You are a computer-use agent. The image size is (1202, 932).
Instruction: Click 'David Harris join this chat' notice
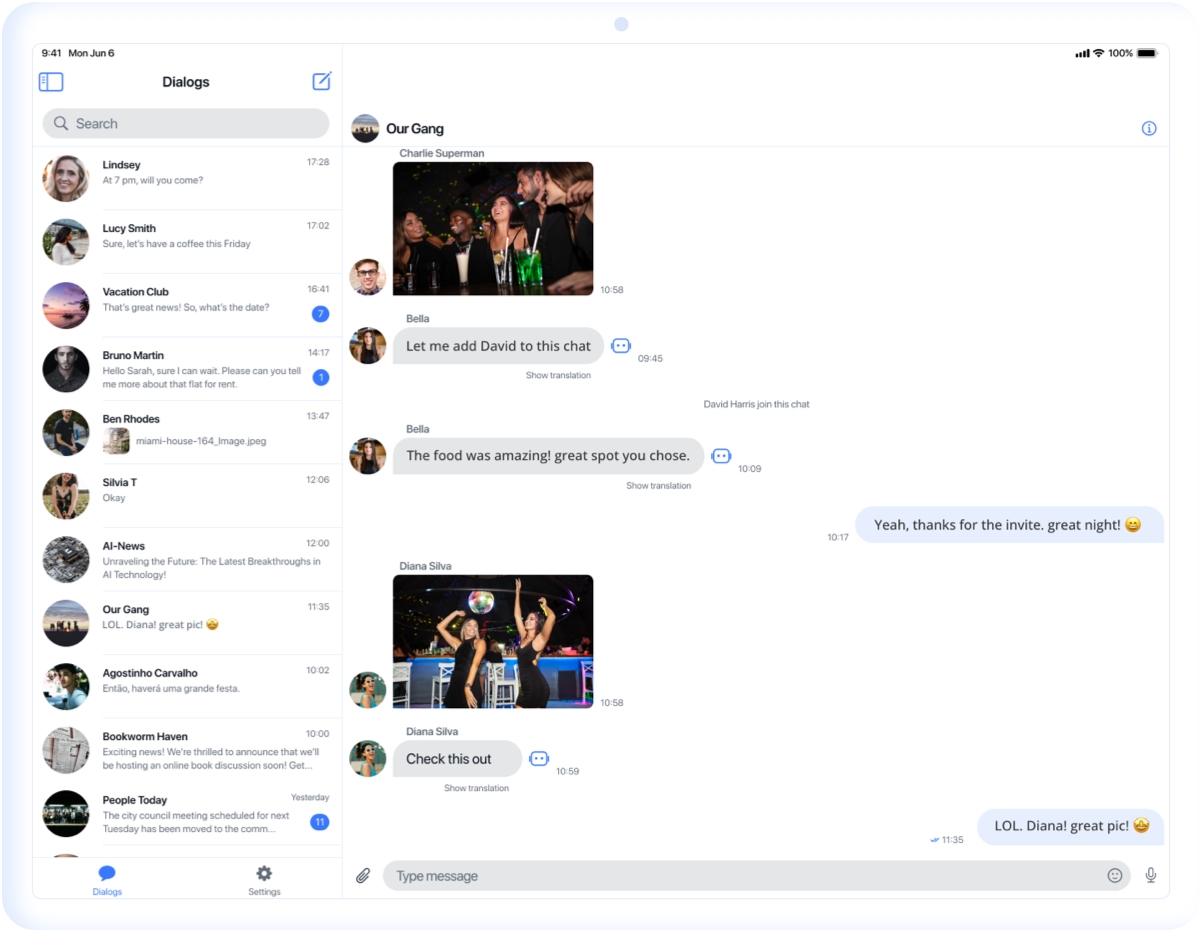(756, 404)
